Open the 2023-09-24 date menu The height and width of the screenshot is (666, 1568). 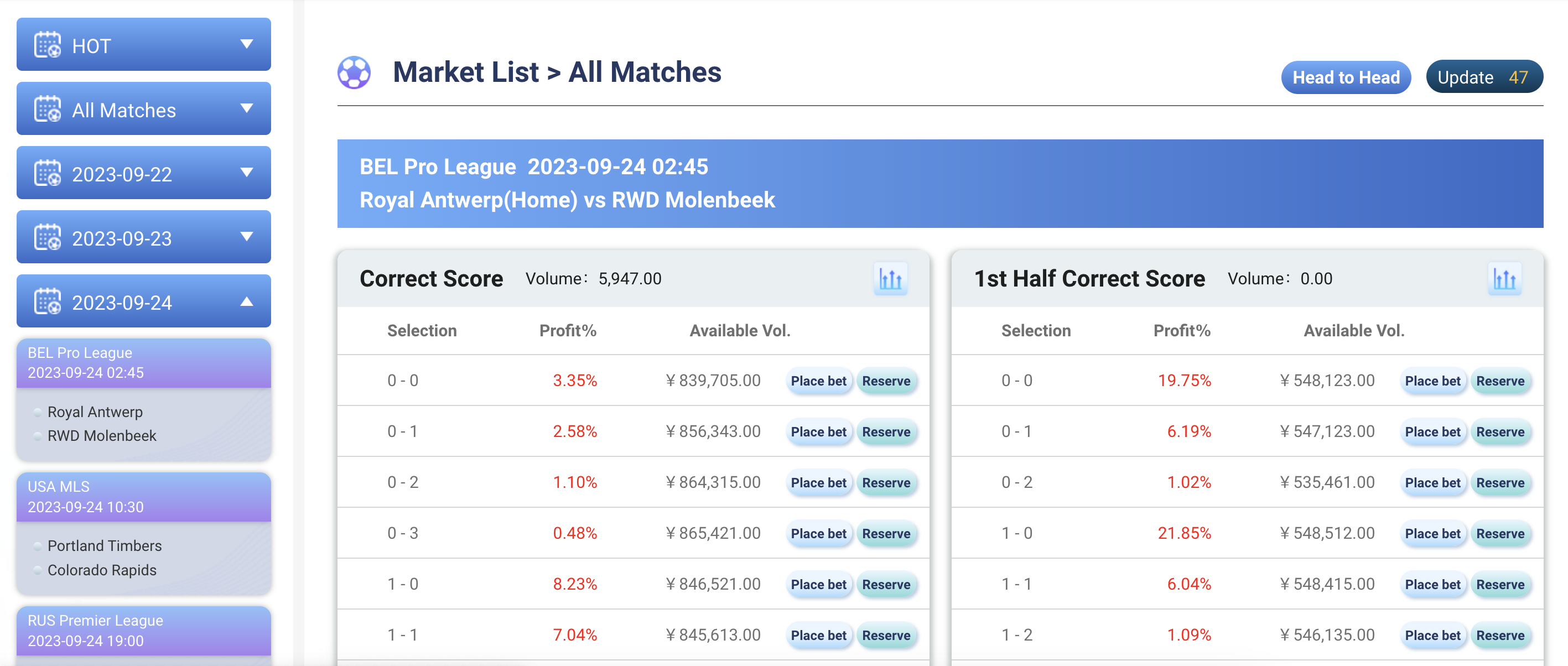pos(144,301)
